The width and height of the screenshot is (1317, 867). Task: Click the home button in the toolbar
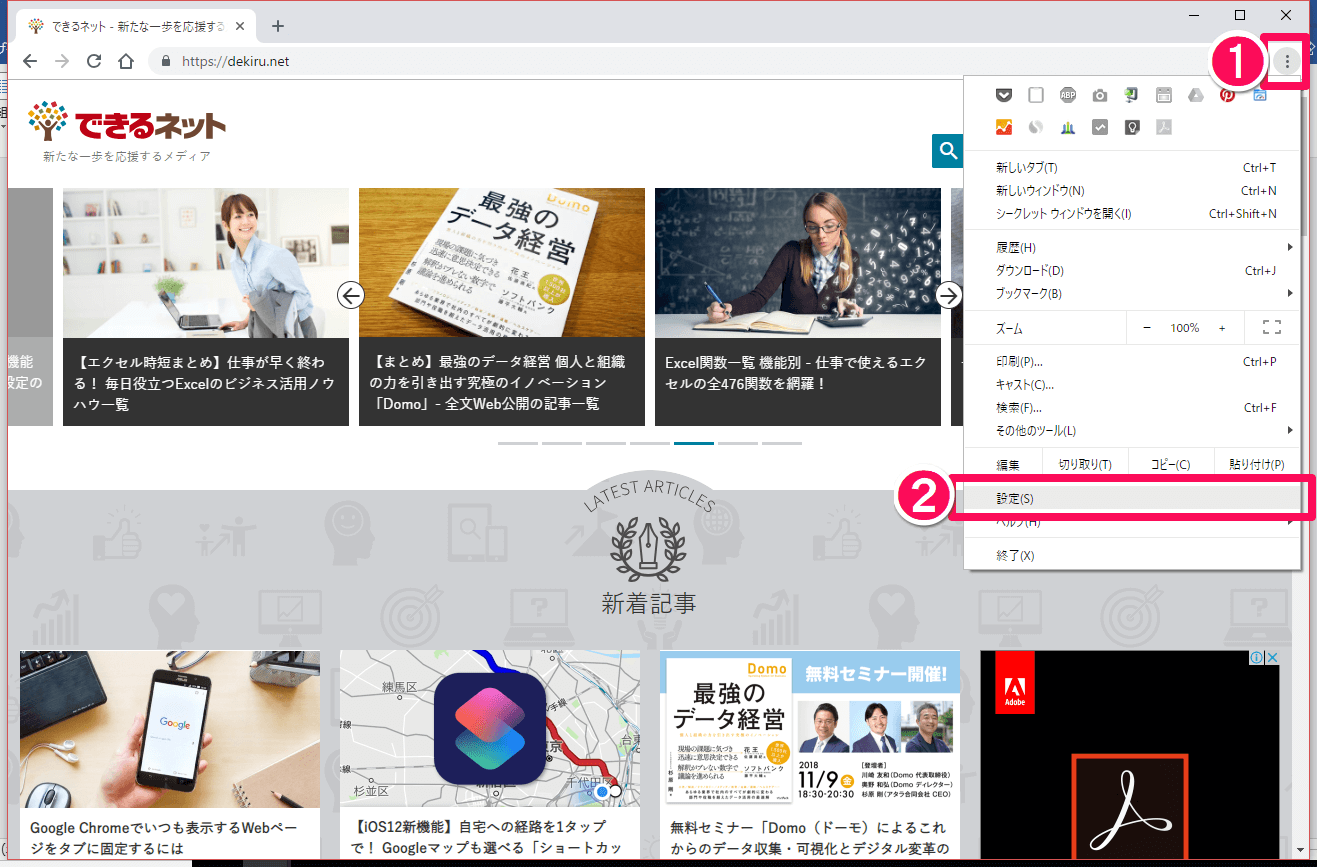(x=126, y=61)
